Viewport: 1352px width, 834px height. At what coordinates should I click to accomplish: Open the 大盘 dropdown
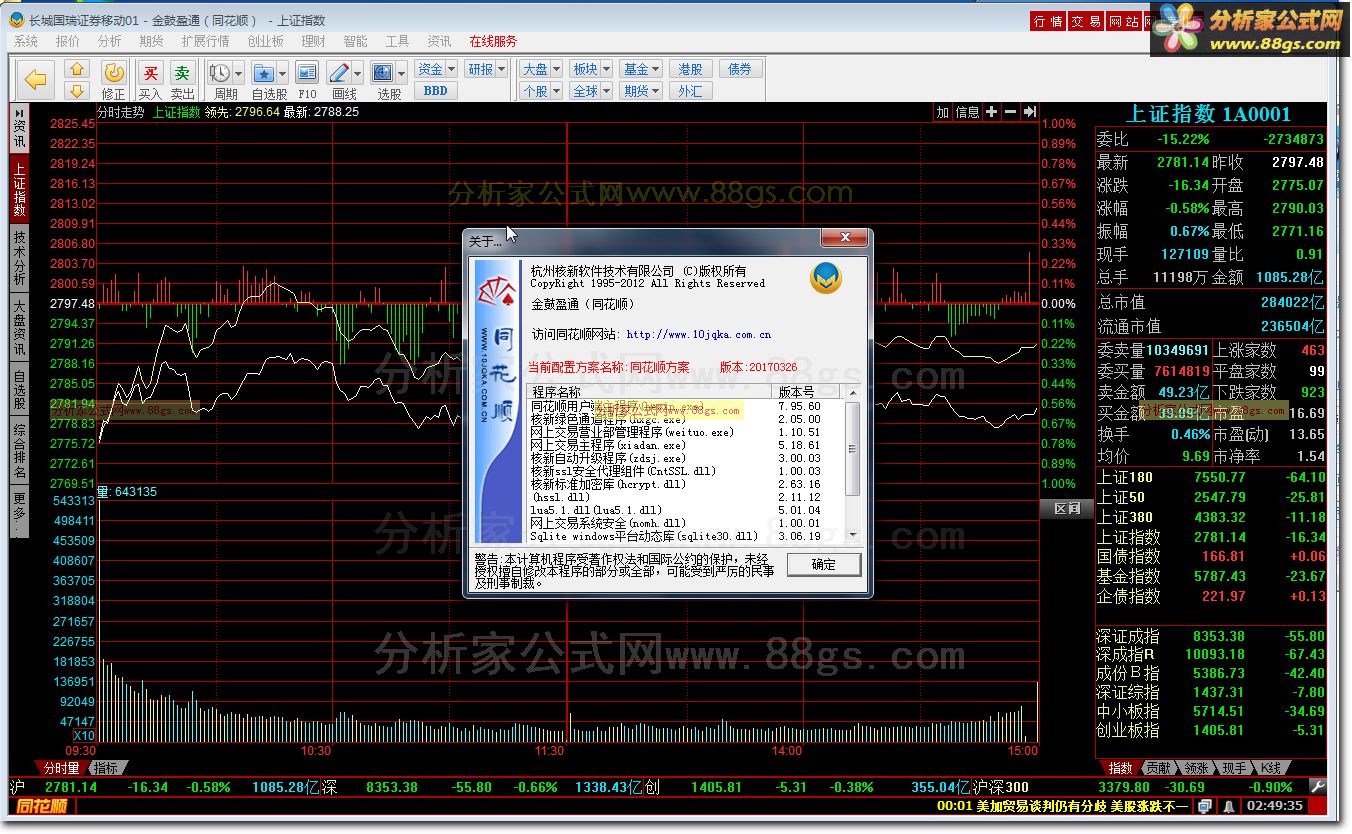click(x=541, y=69)
